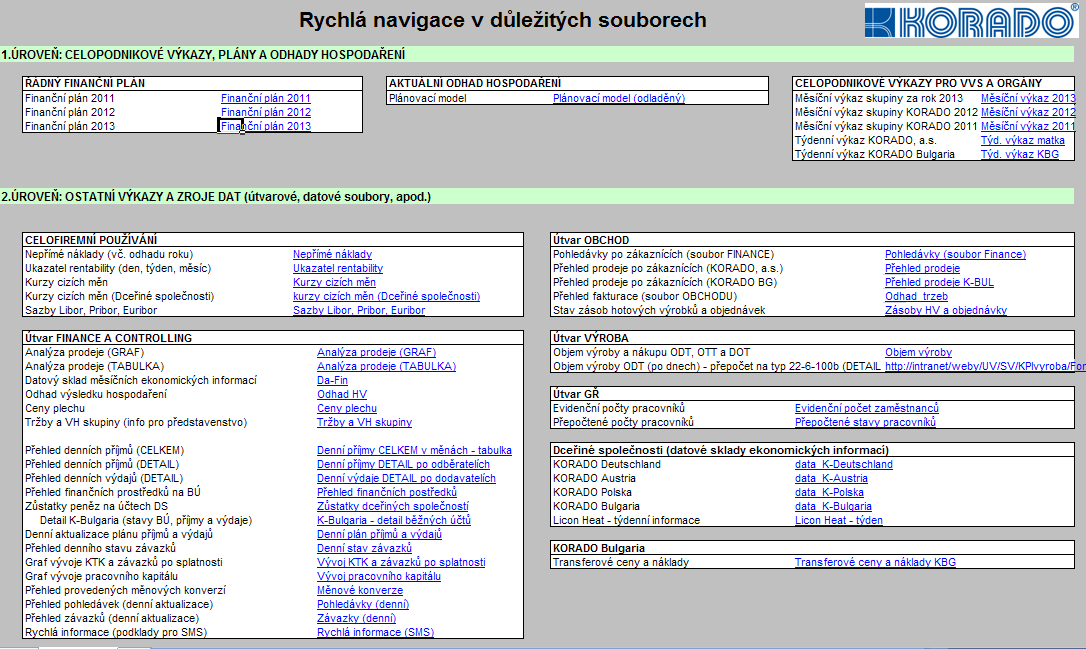Open Plánovací model (odladěný) link
The image size is (1086, 649).
coord(618,98)
